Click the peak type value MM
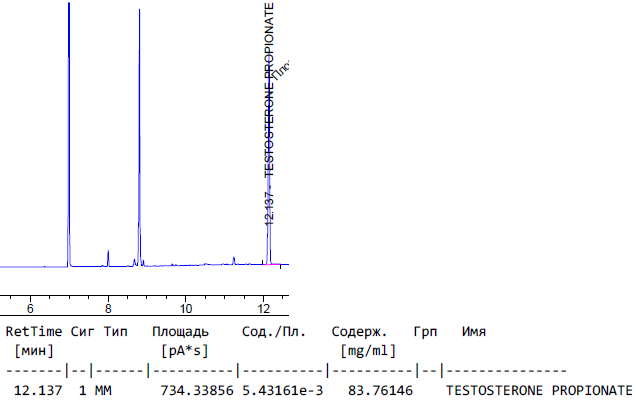This screenshot has height=403, width=636. tap(103, 389)
